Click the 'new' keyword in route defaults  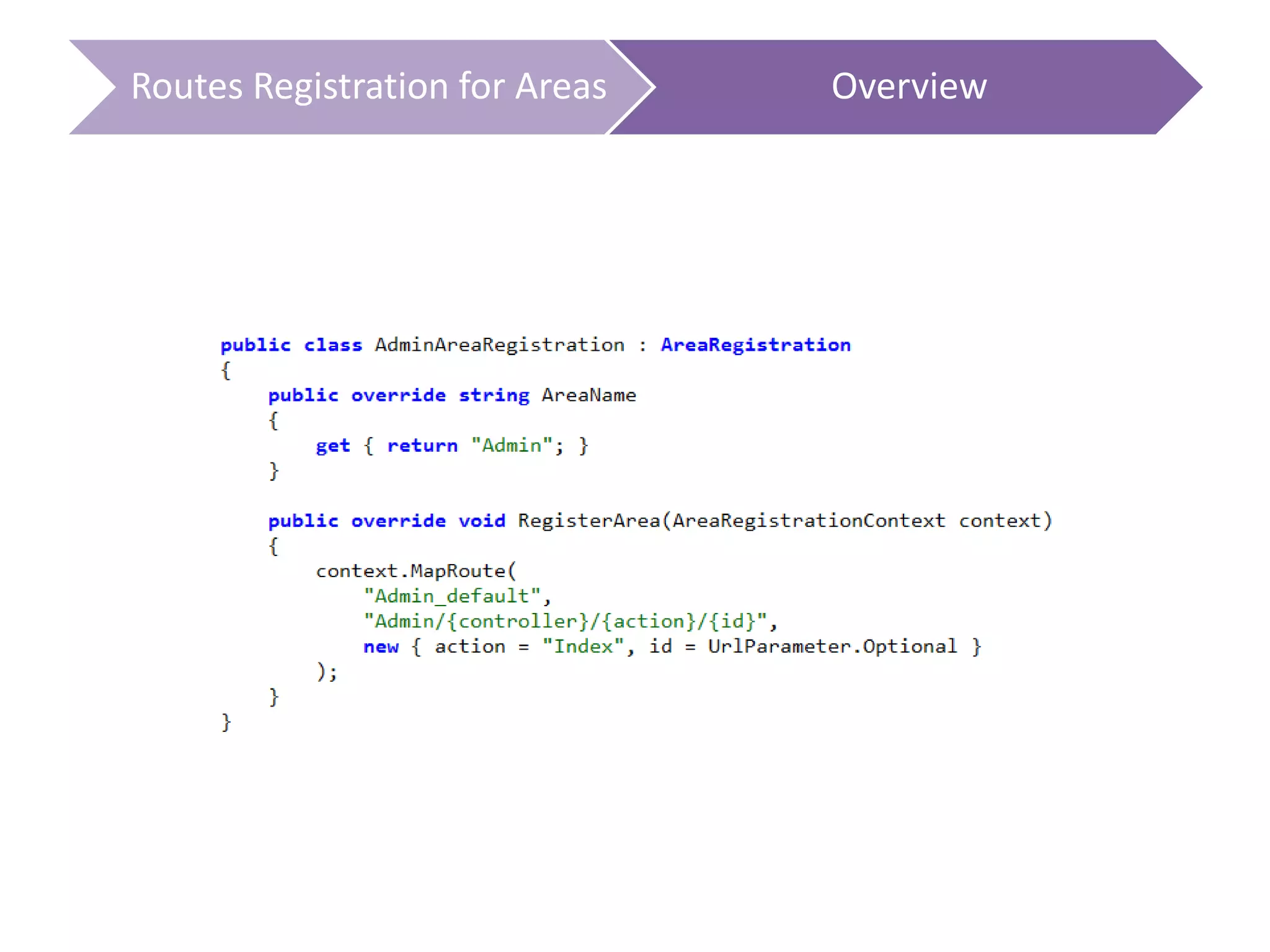click(x=381, y=646)
